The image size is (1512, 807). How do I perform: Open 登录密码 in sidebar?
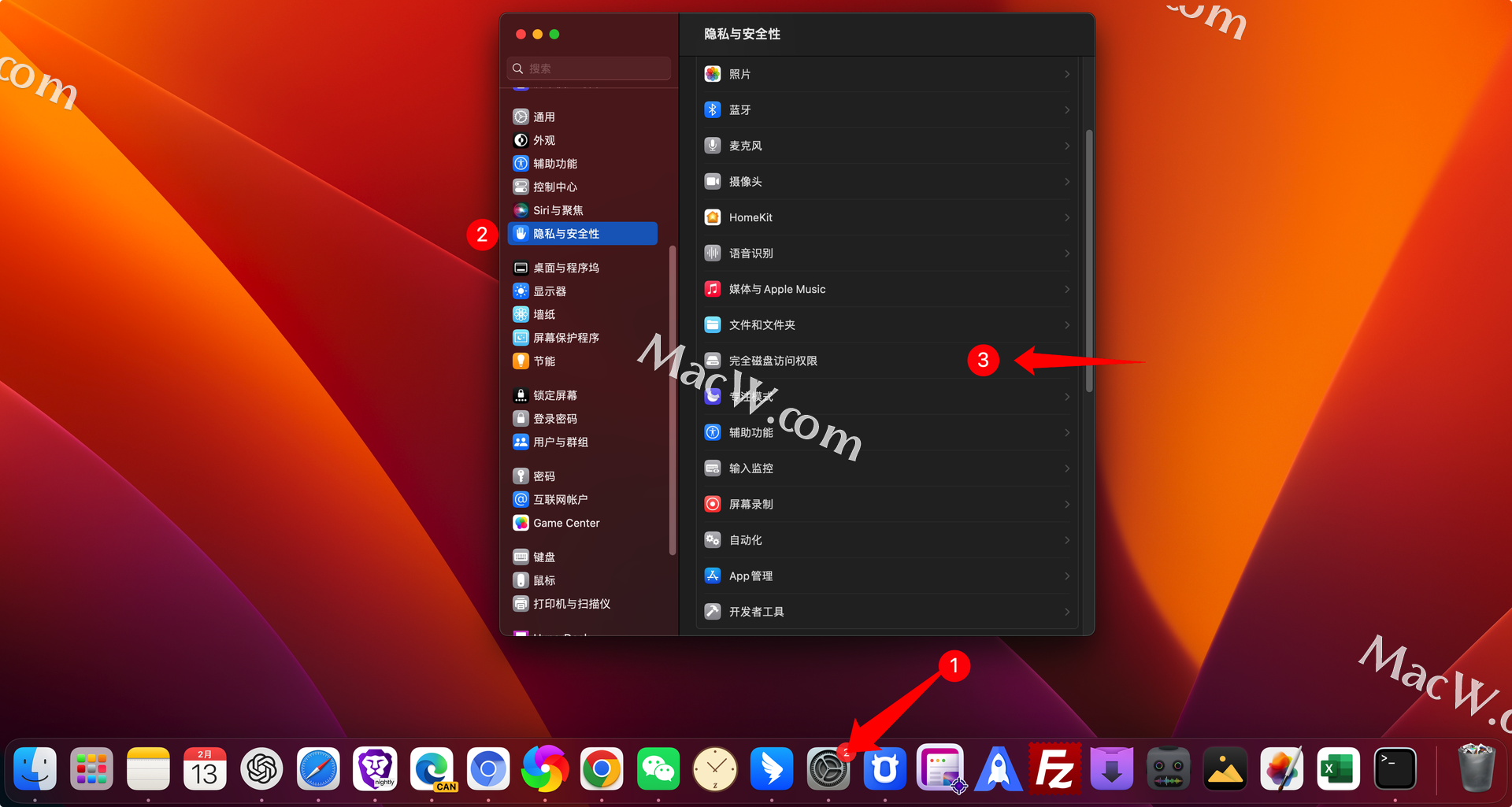coord(583,419)
